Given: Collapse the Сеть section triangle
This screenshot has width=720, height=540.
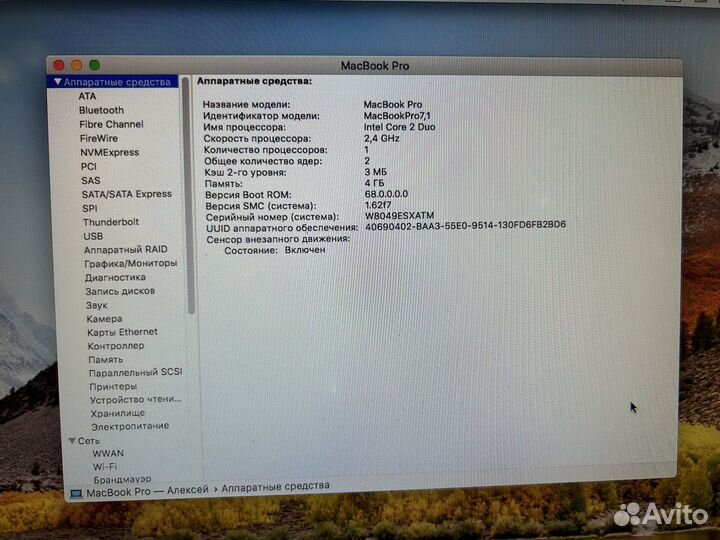Looking at the screenshot, I should pyautogui.click(x=72, y=441).
